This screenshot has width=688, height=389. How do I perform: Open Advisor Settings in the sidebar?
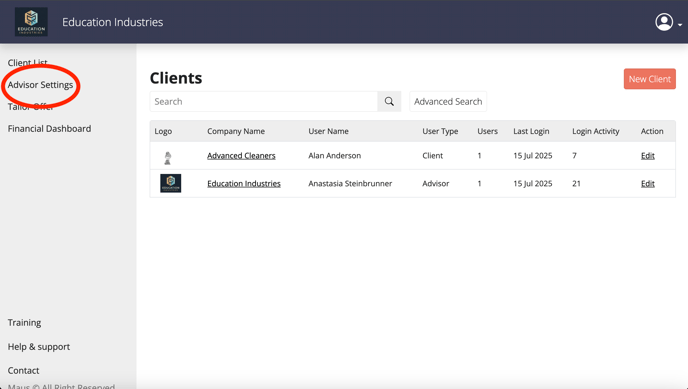[40, 85]
